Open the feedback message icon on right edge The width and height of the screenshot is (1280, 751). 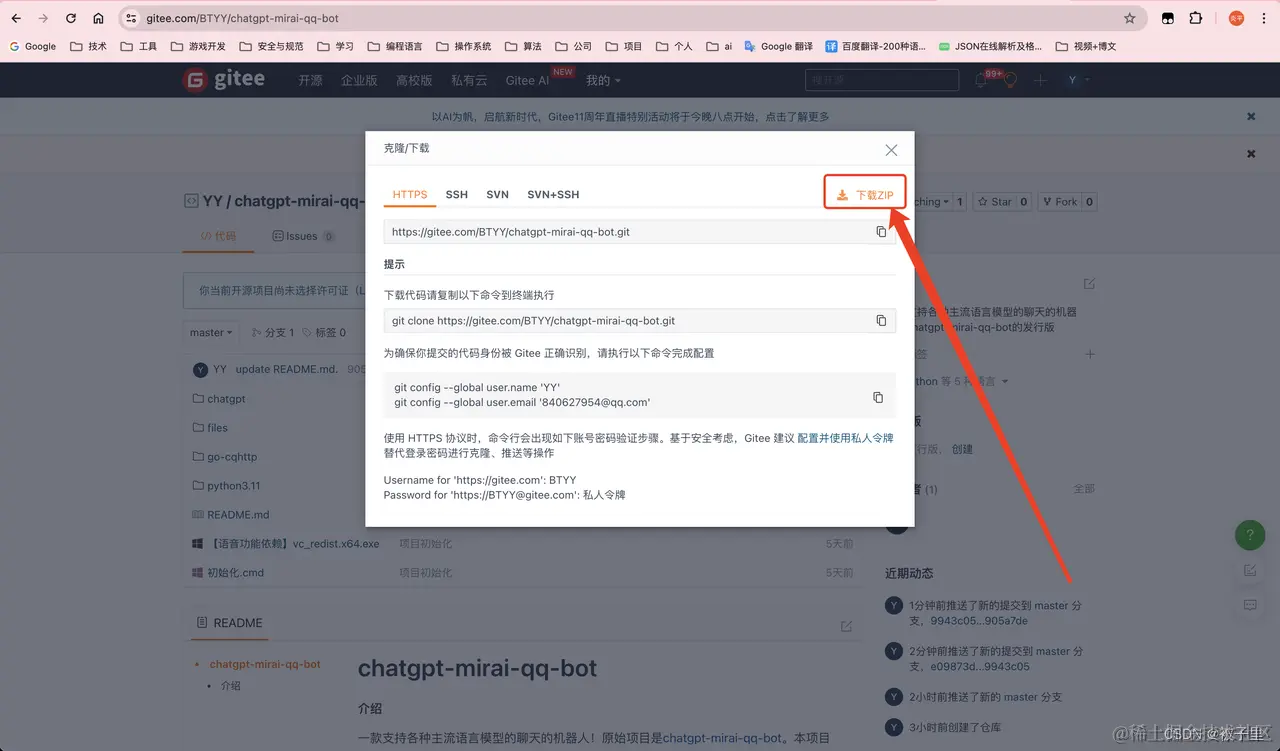click(x=1249, y=605)
